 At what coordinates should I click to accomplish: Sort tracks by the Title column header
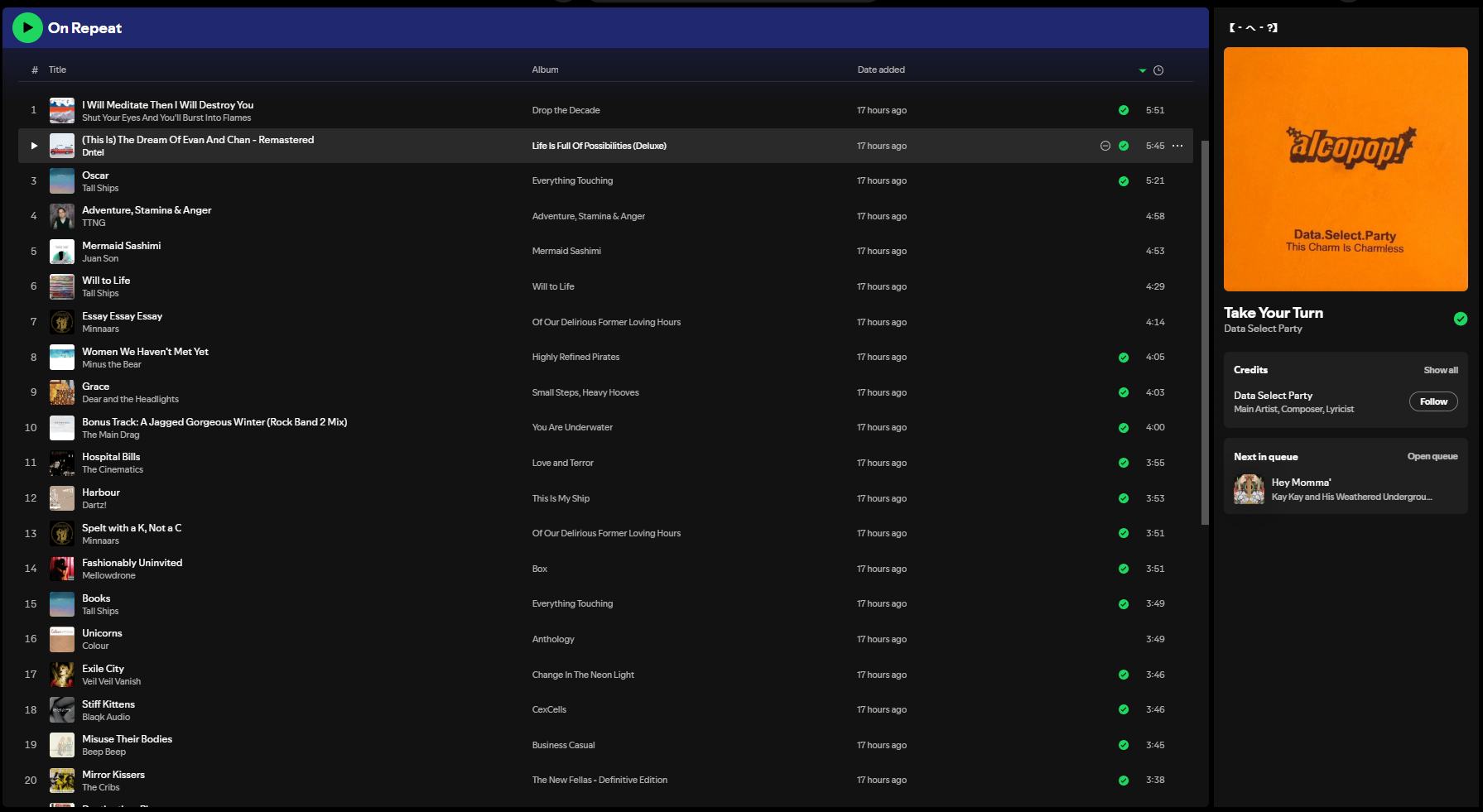[x=57, y=70]
